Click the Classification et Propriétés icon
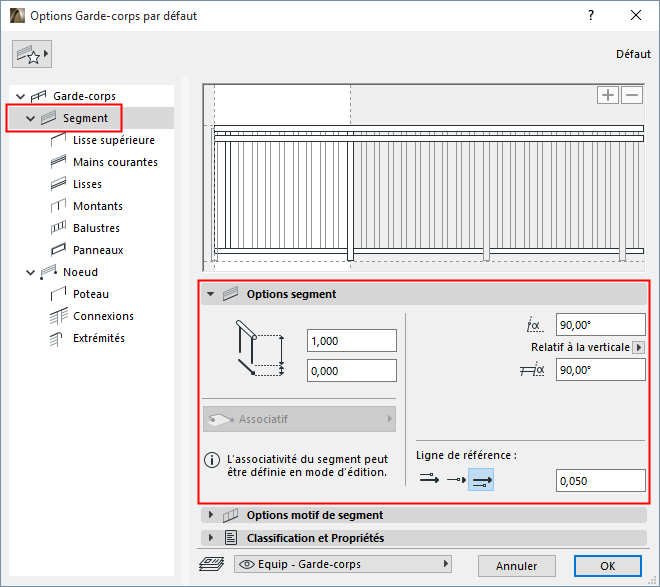660x587 pixels. click(231, 537)
